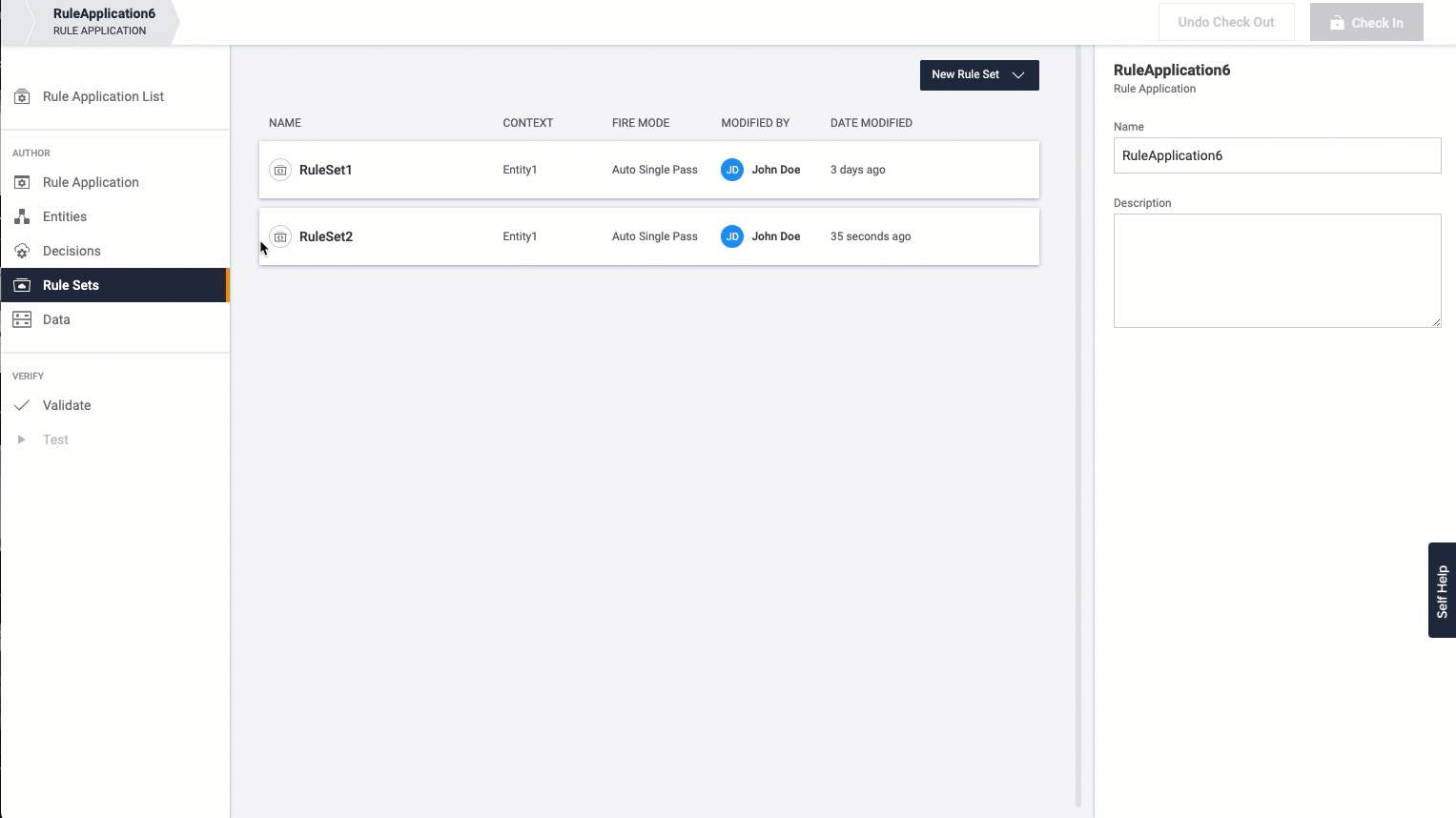Click the Validate checkmark icon
The image size is (1456, 818).
pos(22,405)
